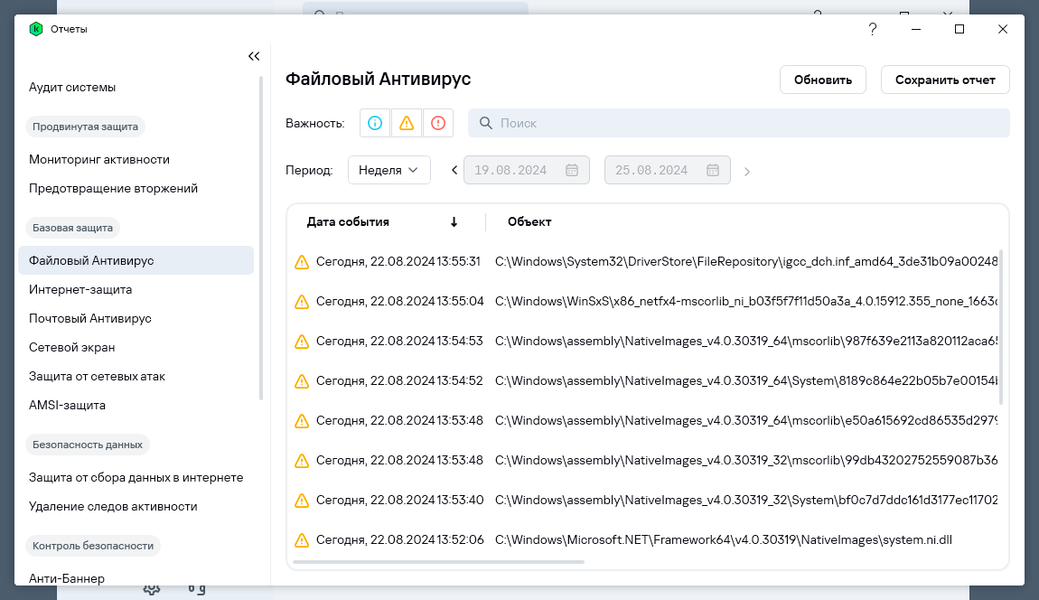The width and height of the screenshot is (1039, 600).
Task: Select event with x86_netfx4-mscorlib_ni path
Action: (x=746, y=302)
